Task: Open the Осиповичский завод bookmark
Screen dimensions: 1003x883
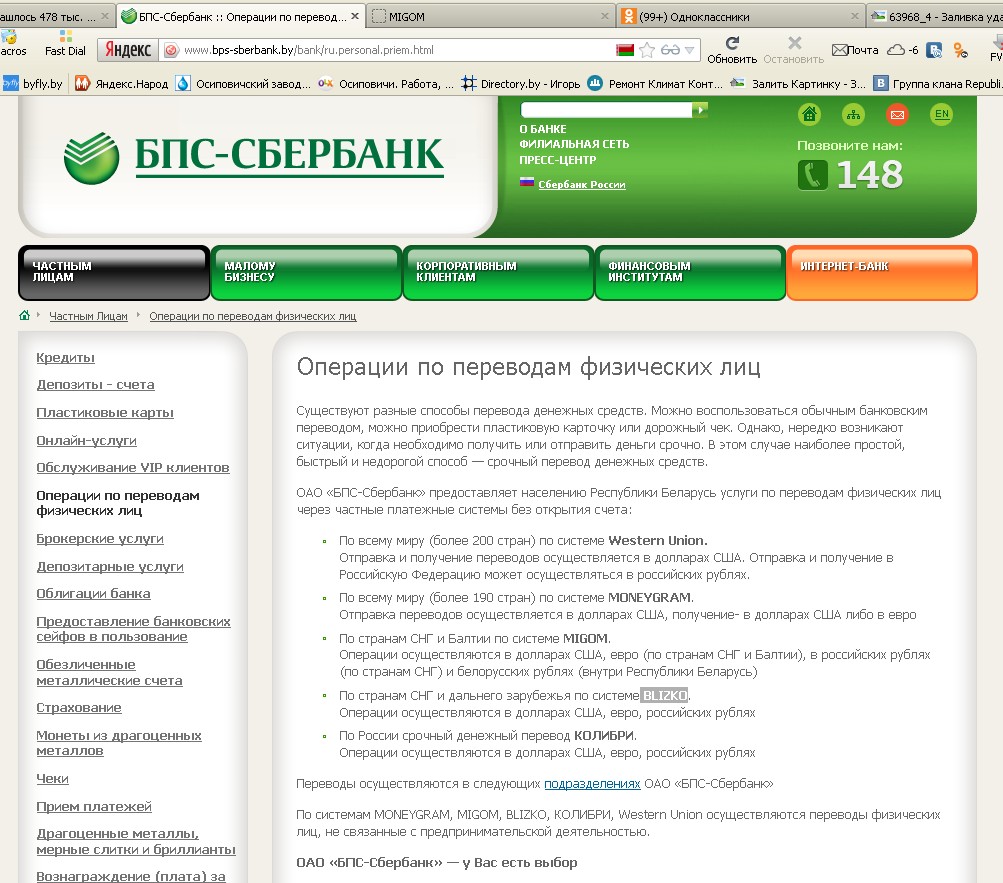Action: [x=243, y=84]
